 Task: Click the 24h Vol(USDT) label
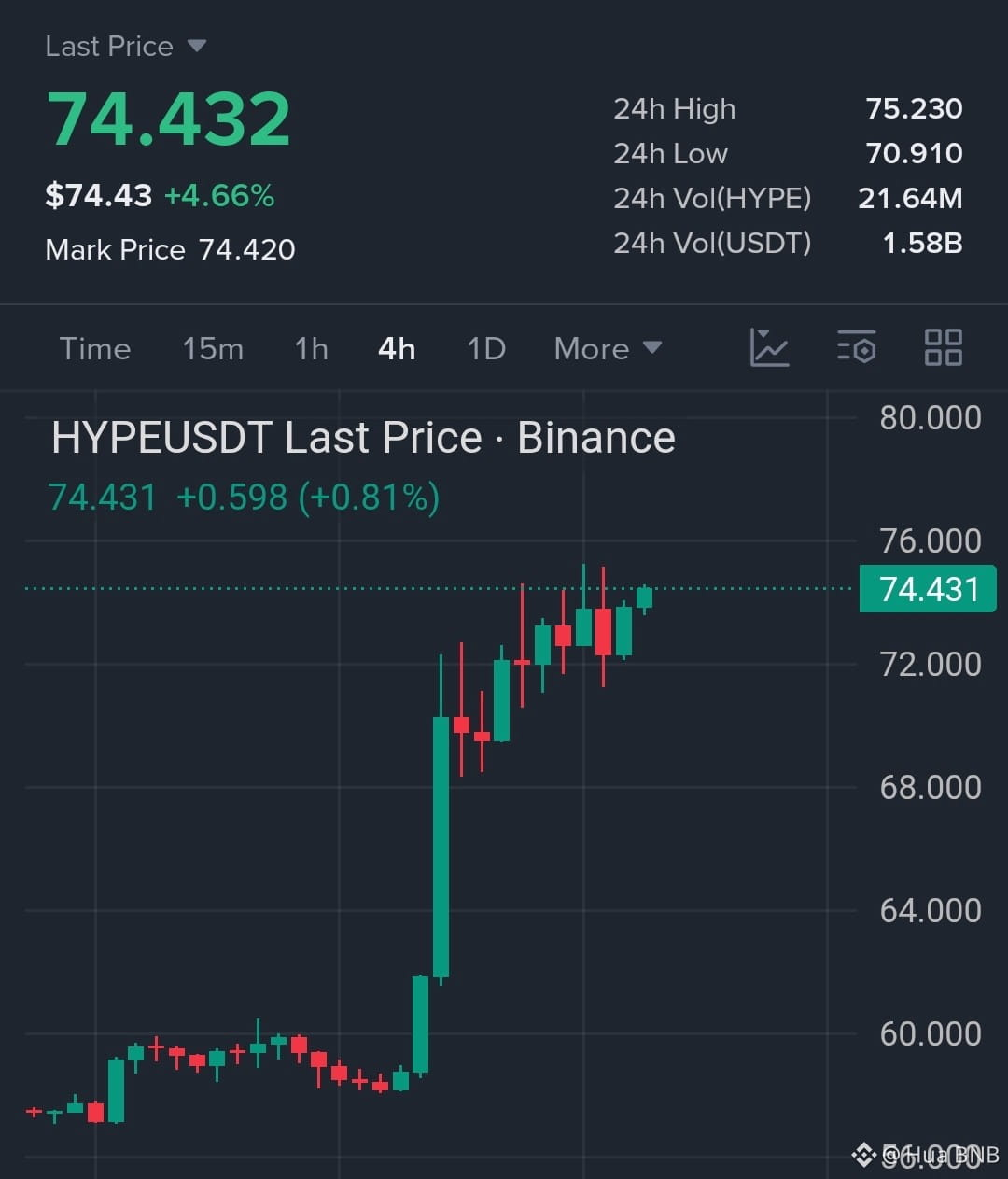coord(712,243)
